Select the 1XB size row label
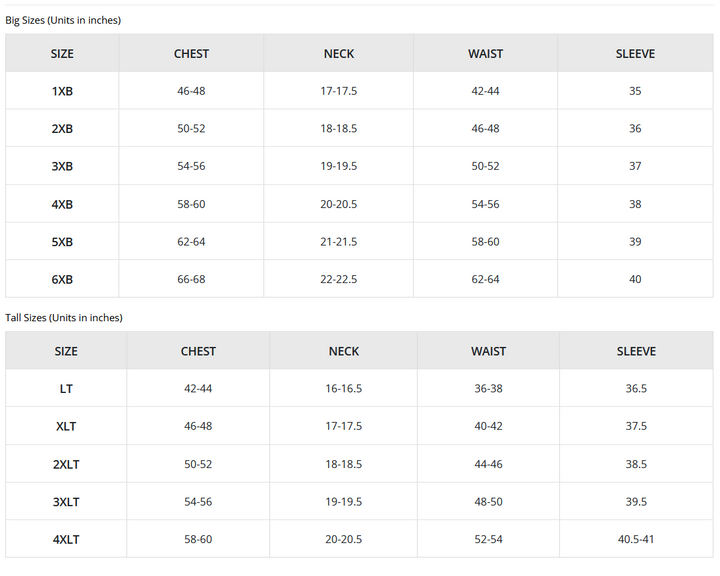The height and width of the screenshot is (576, 720). (x=62, y=91)
